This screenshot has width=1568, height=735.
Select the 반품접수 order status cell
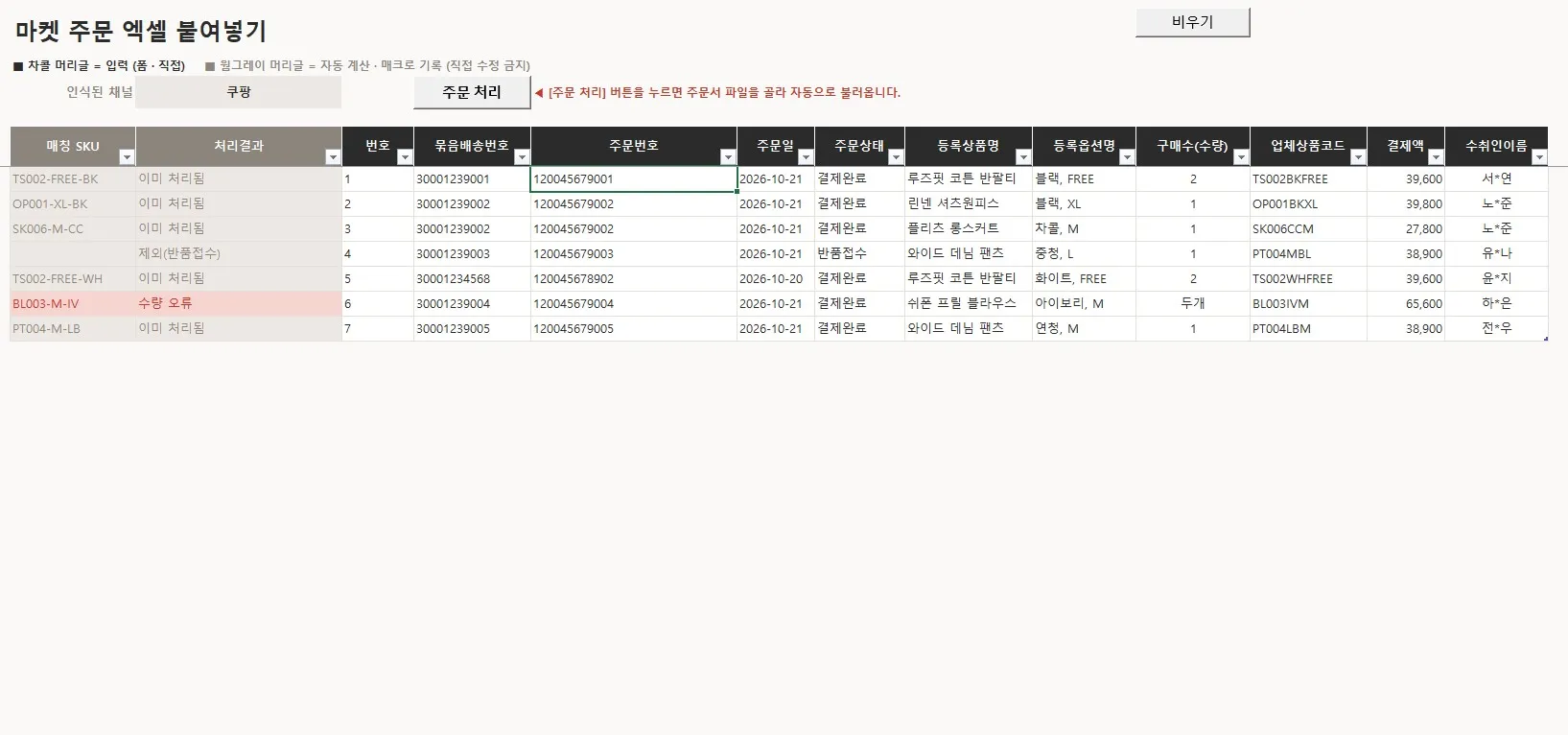859,254
